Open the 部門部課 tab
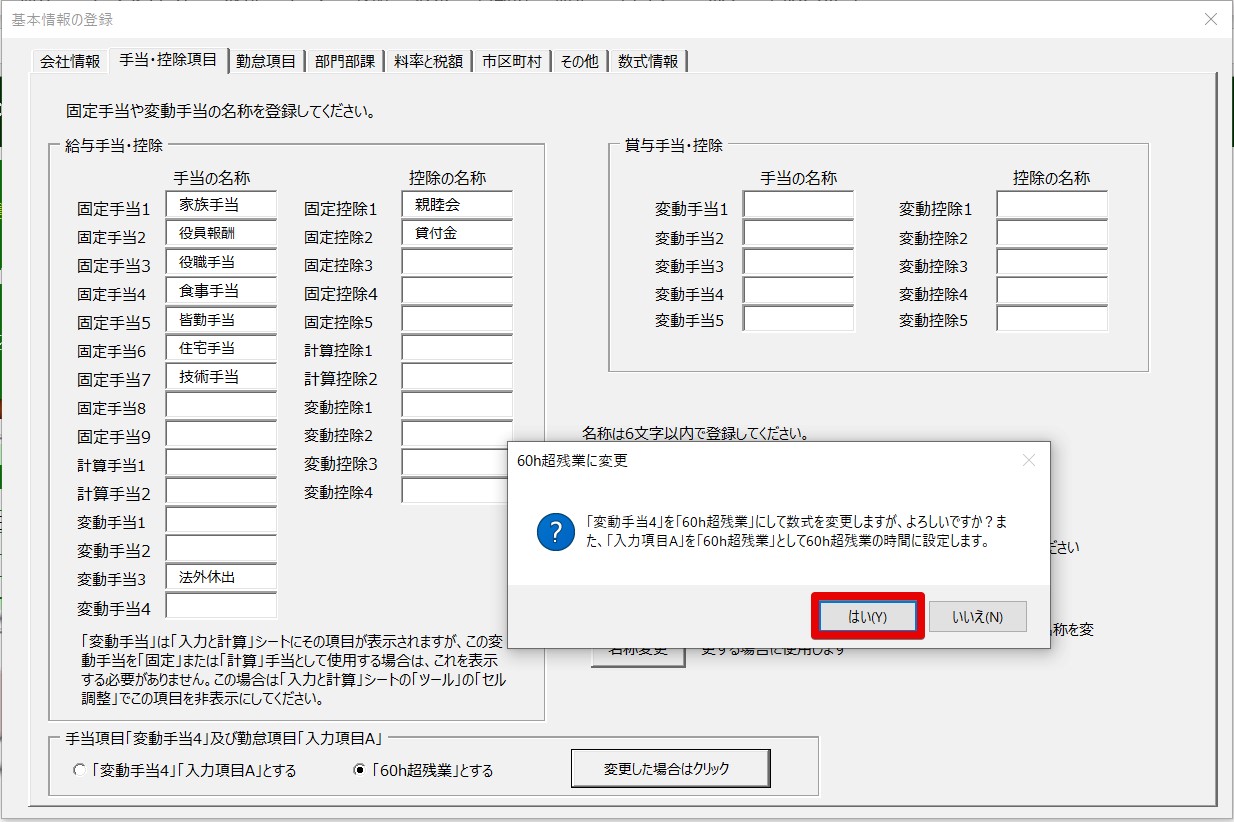The width and height of the screenshot is (1234, 822). point(345,61)
